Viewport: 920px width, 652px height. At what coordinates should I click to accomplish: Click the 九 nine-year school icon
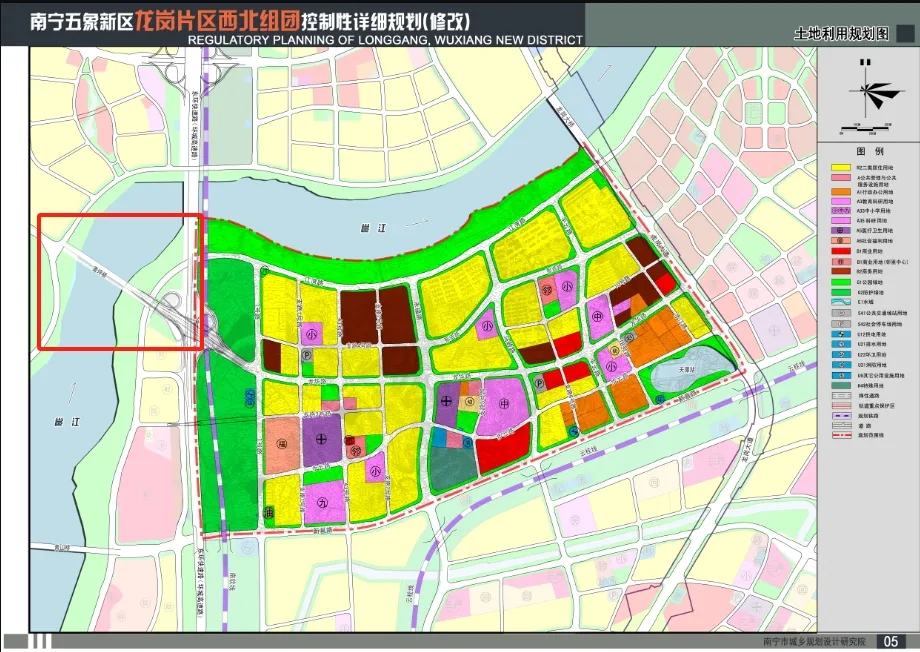(x=322, y=502)
